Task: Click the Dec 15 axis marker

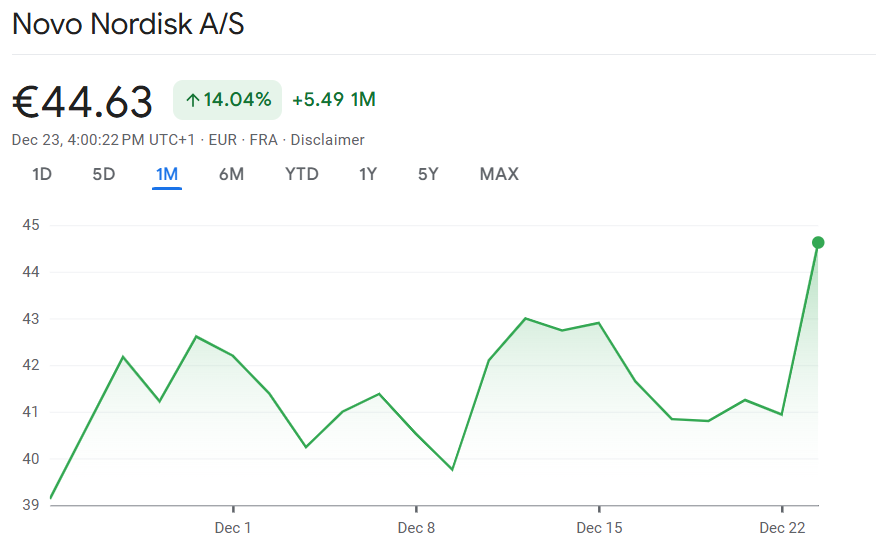Action: point(599,527)
